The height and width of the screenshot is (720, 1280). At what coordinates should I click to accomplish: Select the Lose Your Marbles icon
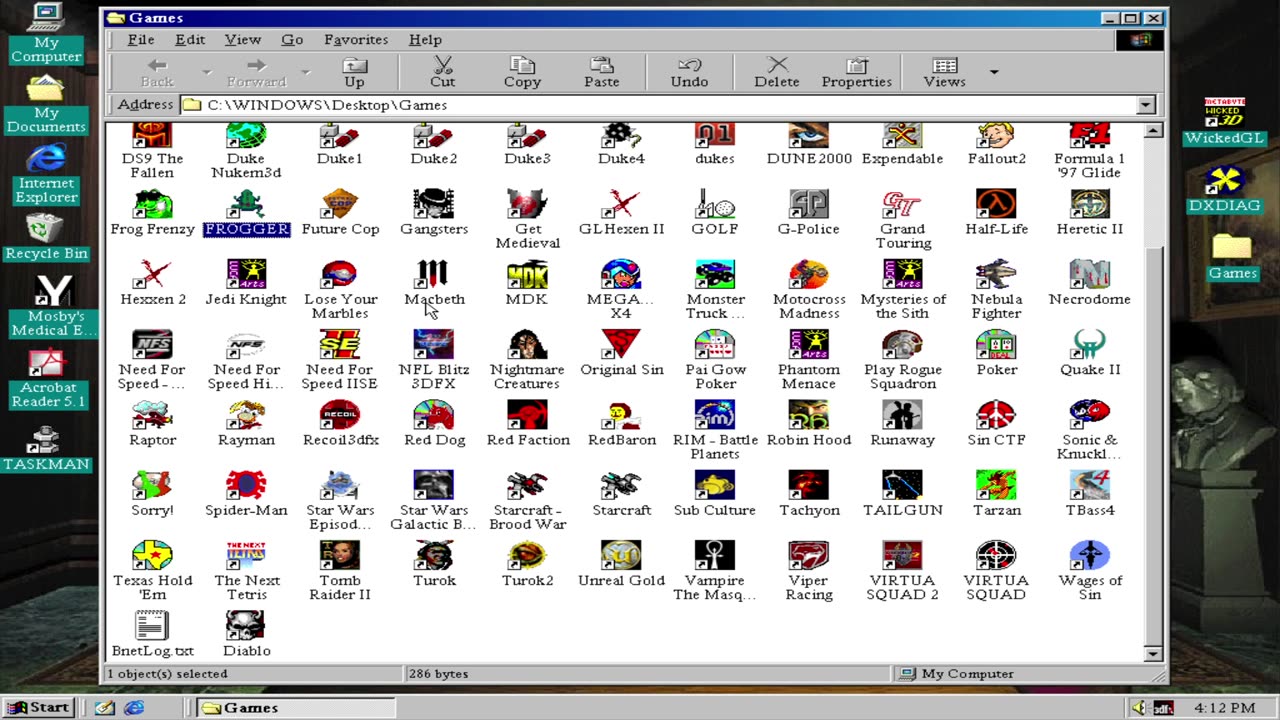[340, 275]
